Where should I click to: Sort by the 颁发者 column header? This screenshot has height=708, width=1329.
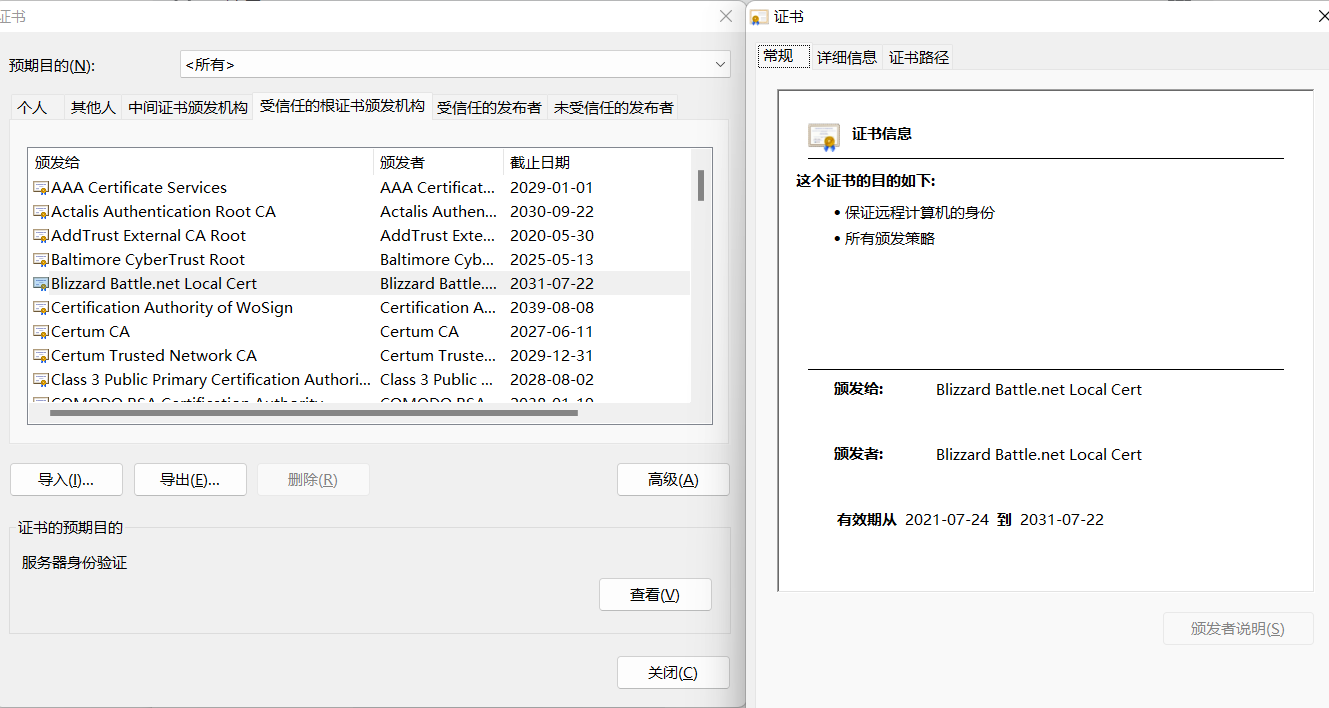[438, 162]
